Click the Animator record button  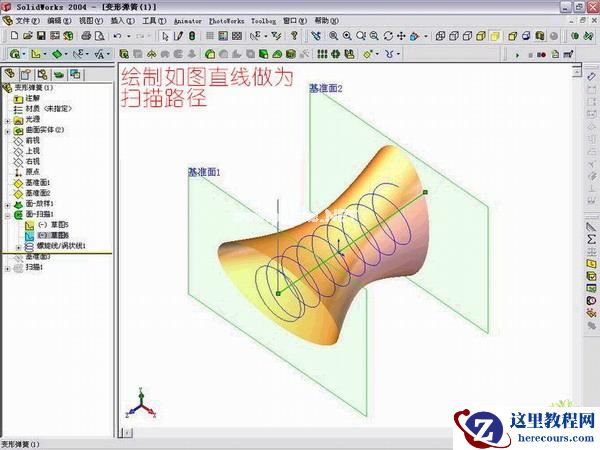point(541,55)
